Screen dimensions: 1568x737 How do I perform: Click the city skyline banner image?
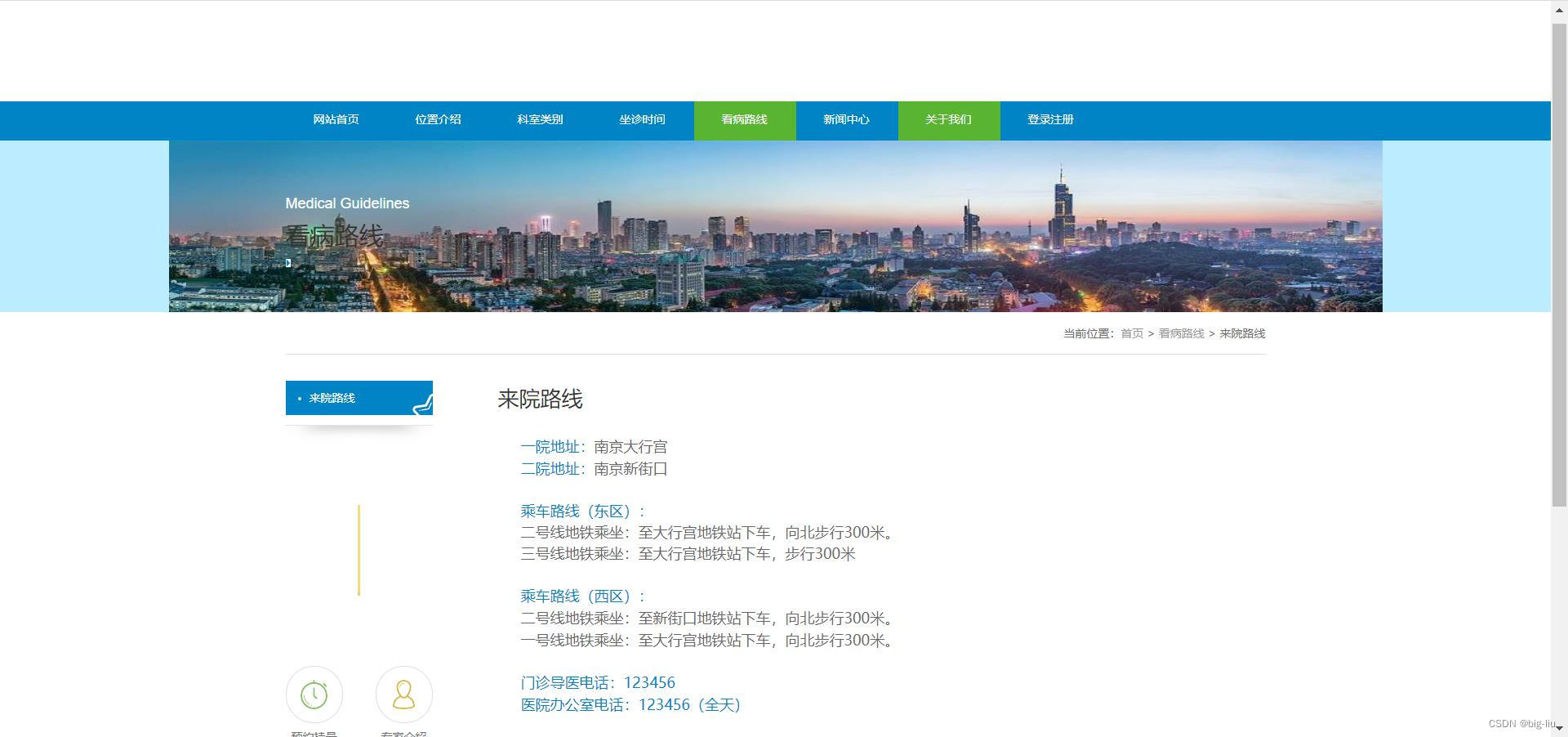click(776, 226)
